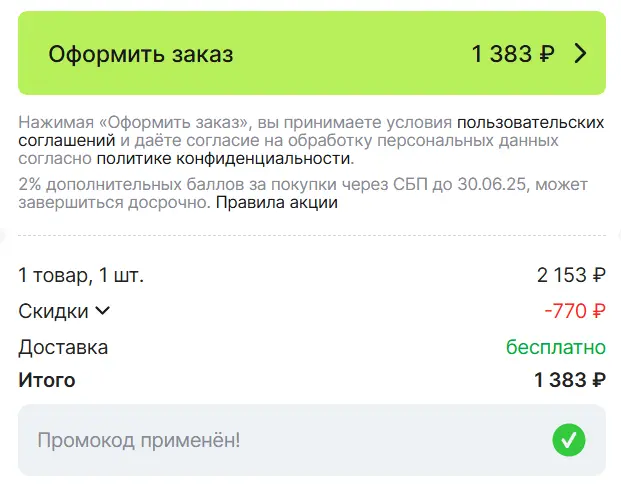Open the Правила акции link
Viewport: 621px width, 494px height.
tap(276, 202)
